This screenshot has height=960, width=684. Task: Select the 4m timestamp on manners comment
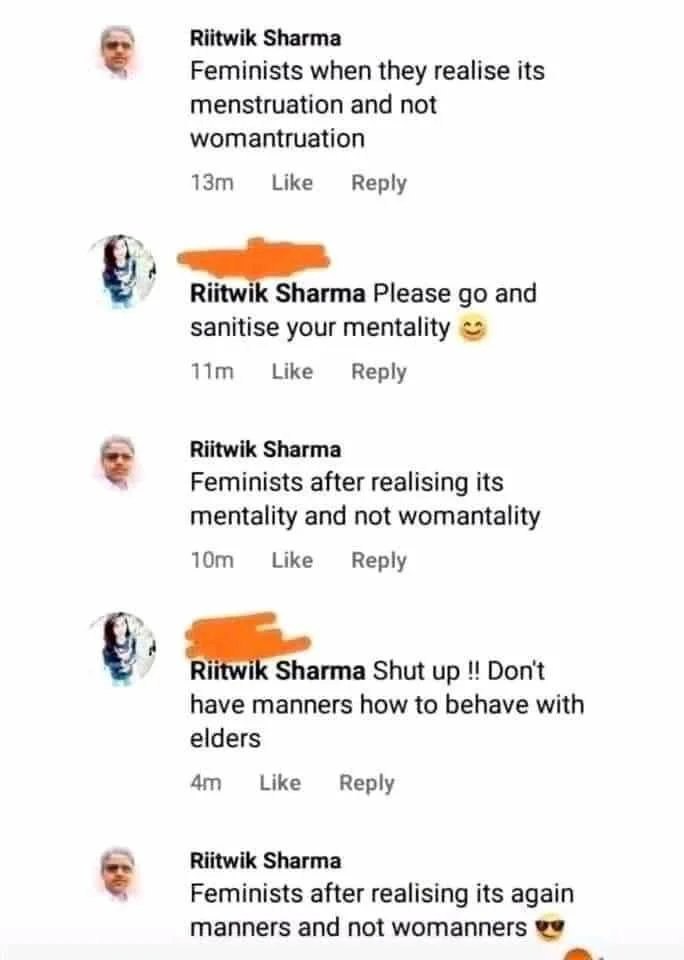click(206, 782)
